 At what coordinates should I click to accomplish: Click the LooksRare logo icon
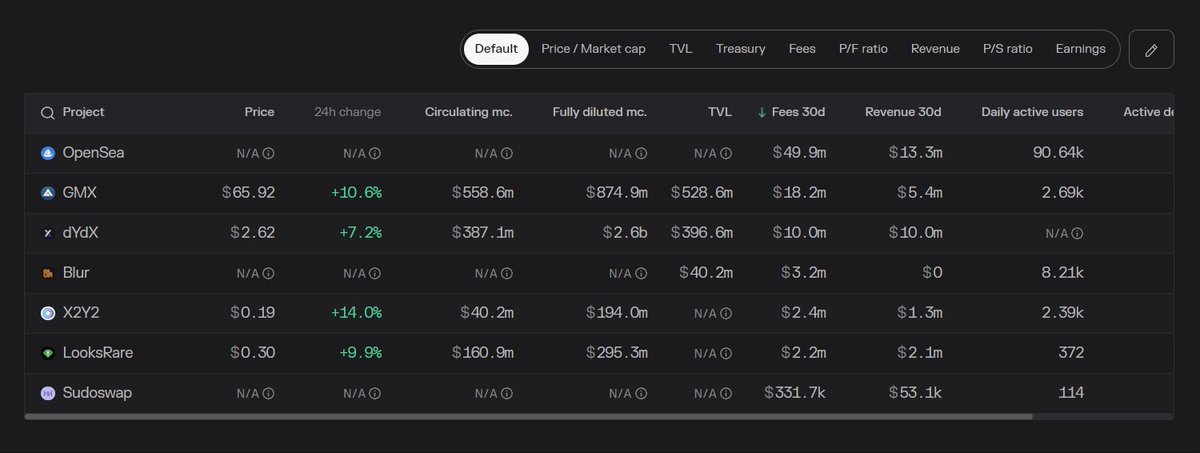click(47, 353)
